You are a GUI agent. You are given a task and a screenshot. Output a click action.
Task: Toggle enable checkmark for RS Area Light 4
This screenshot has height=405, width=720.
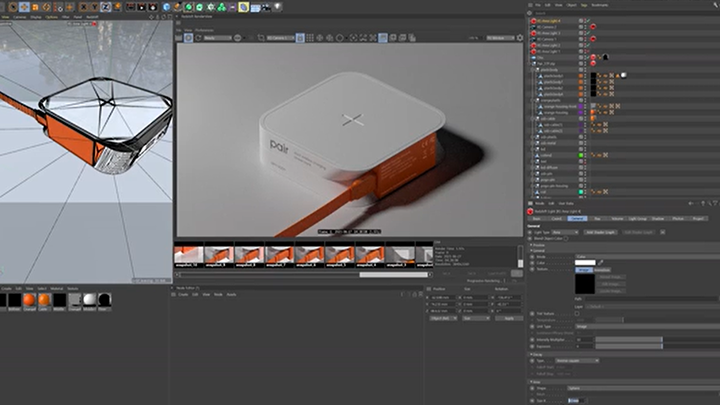[x=588, y=21]
